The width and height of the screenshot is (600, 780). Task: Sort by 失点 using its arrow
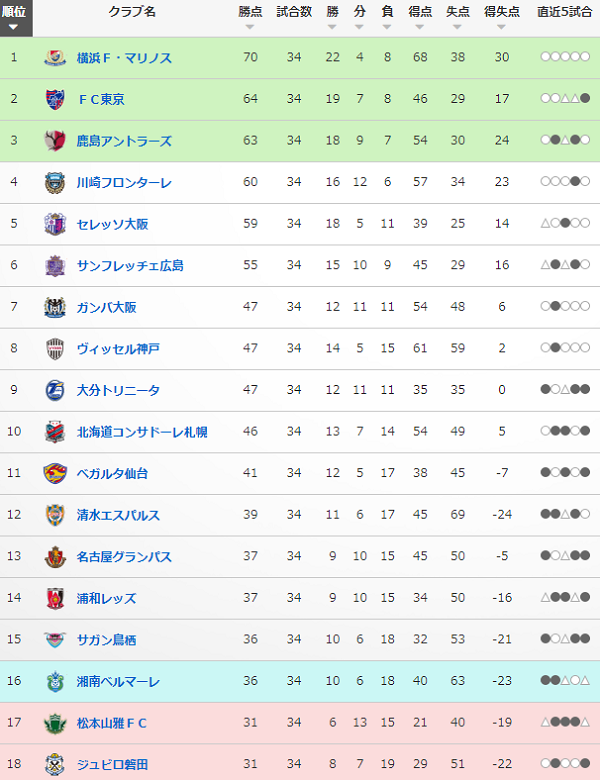coord(457,27)
